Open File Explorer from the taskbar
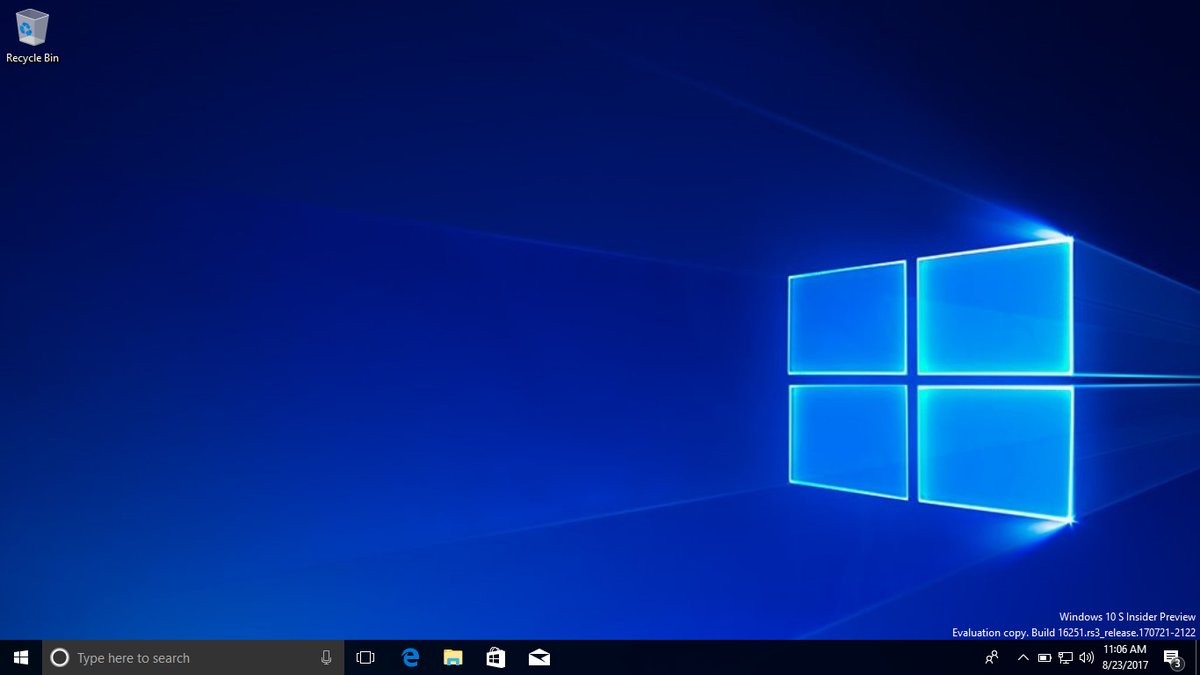The image size is (1200, 675). (453, 657)
